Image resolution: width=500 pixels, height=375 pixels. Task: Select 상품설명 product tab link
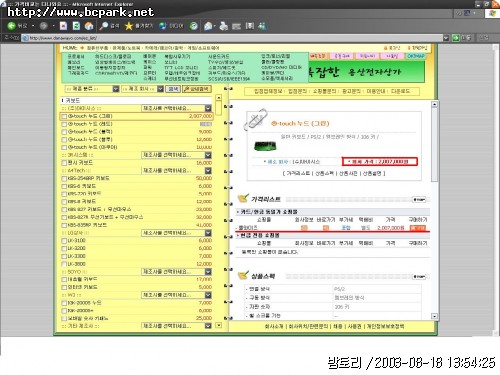click(372, 173)
